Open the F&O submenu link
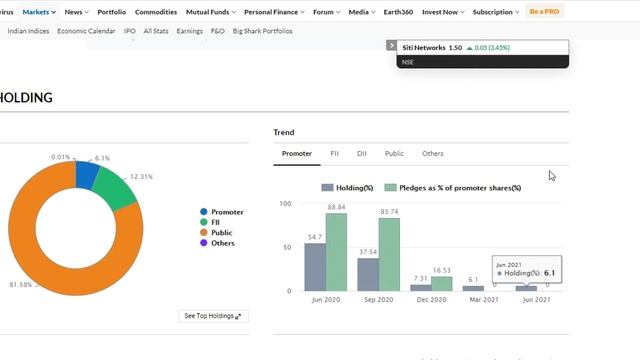The width and height of the screenshot is (640, 360). tap(218, 31)
